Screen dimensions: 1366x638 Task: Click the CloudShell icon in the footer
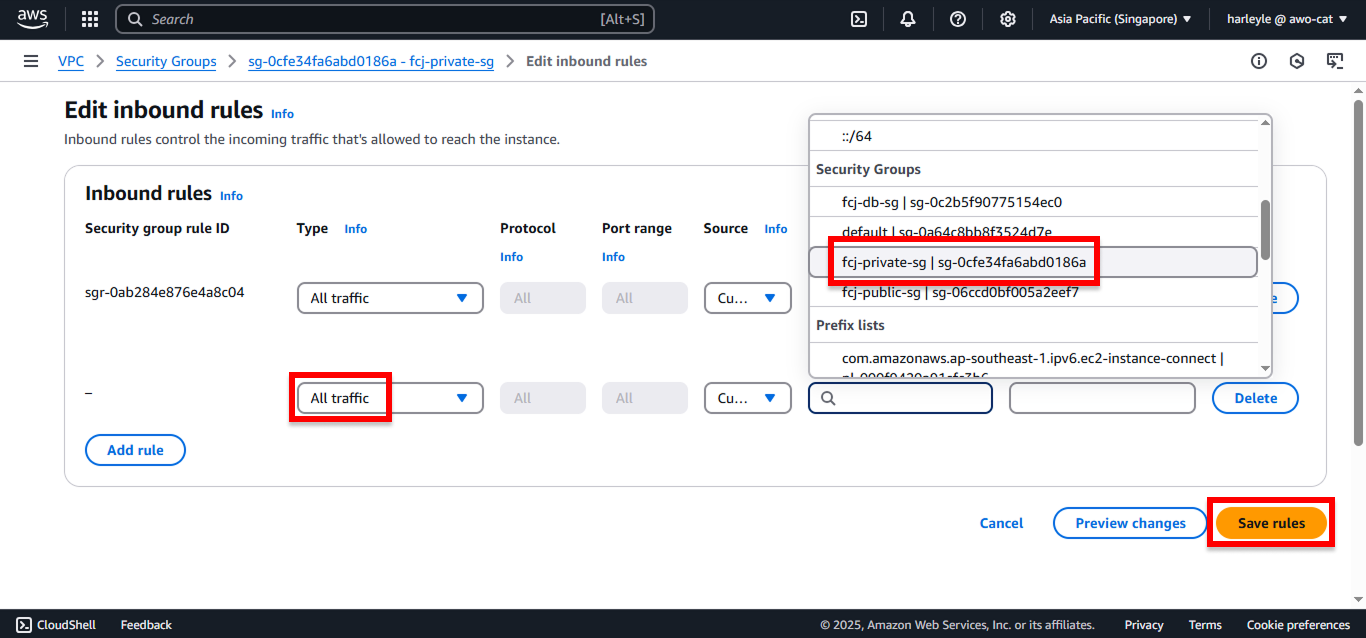click(x=24, y=625)
